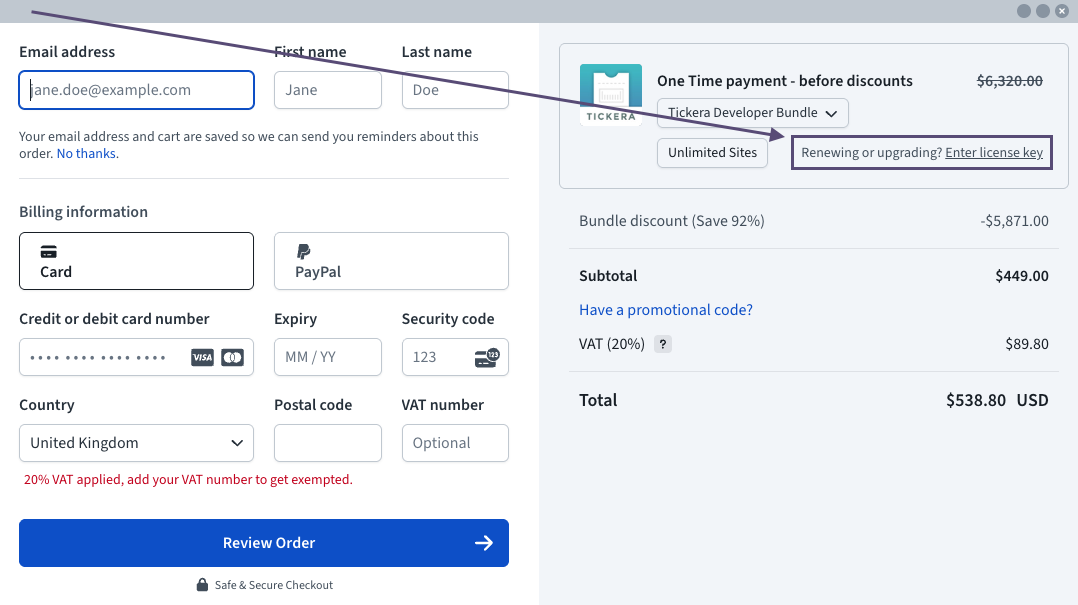The height and width of the screenshot is (605, 1078).
Task: Click into the VAT number field
Action: coord(455,443)
